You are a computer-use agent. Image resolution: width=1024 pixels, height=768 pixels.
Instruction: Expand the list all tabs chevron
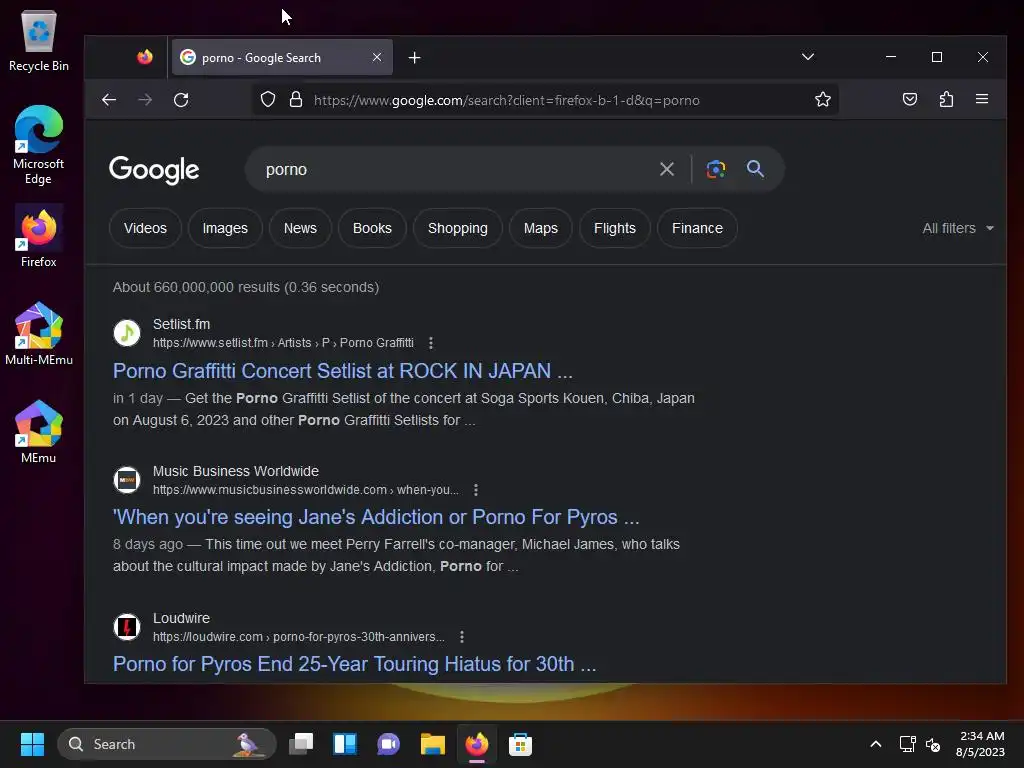(x=808, y=57)
